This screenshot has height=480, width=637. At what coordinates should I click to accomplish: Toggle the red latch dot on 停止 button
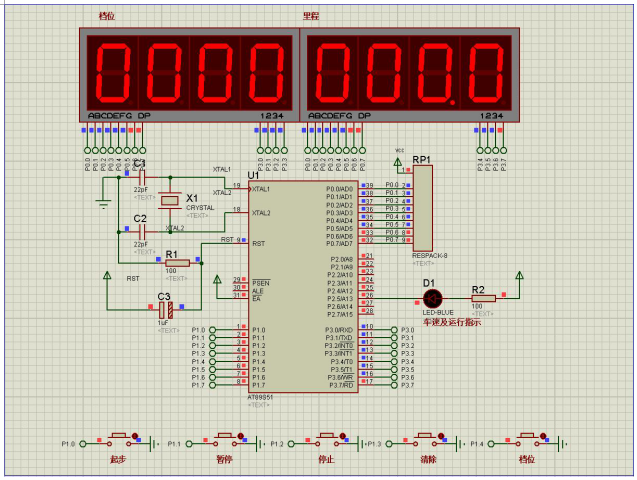tap(342, 436)
